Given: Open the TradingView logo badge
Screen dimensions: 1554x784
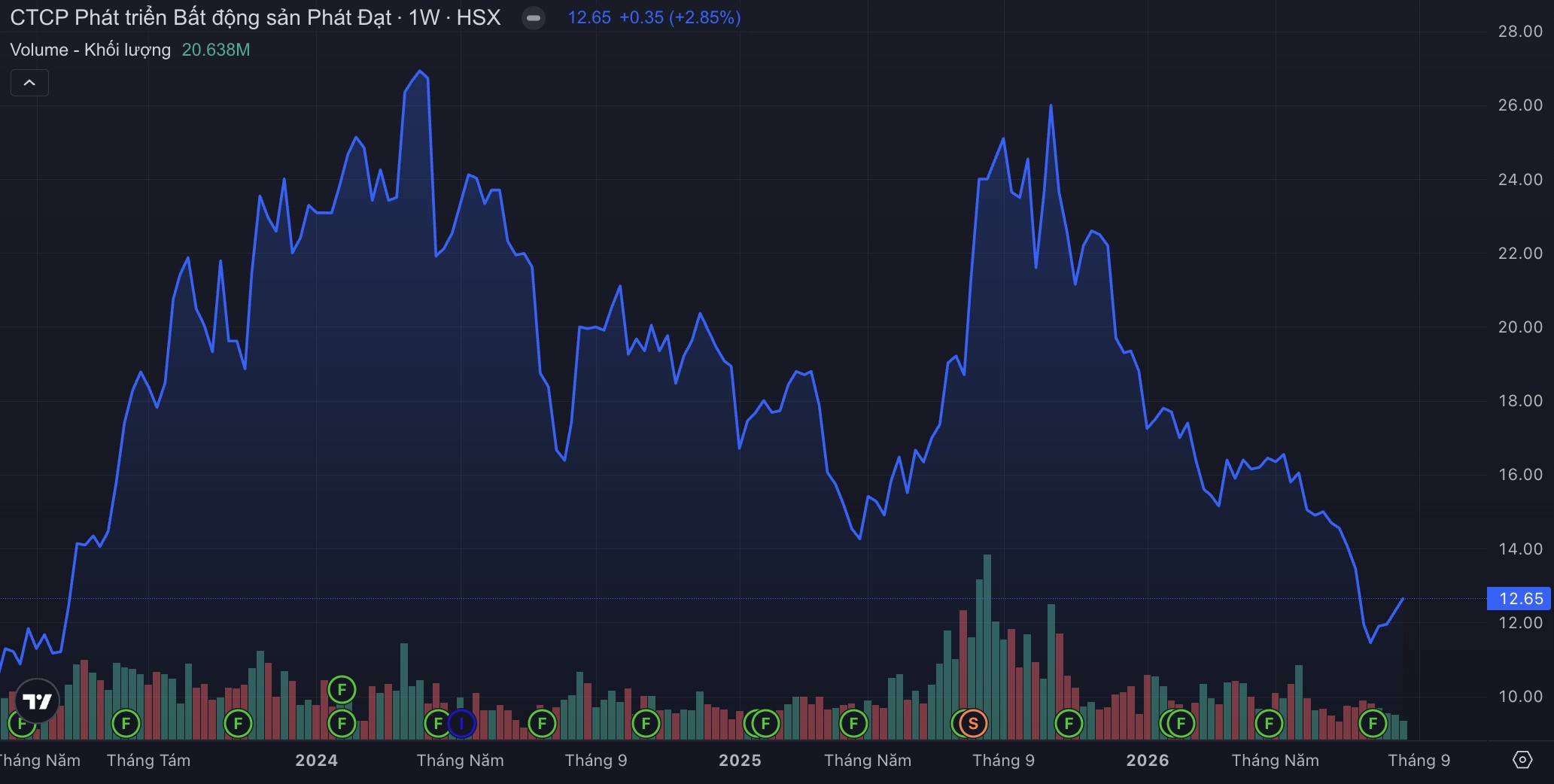Looking at the screenshot, I should 37,701.
